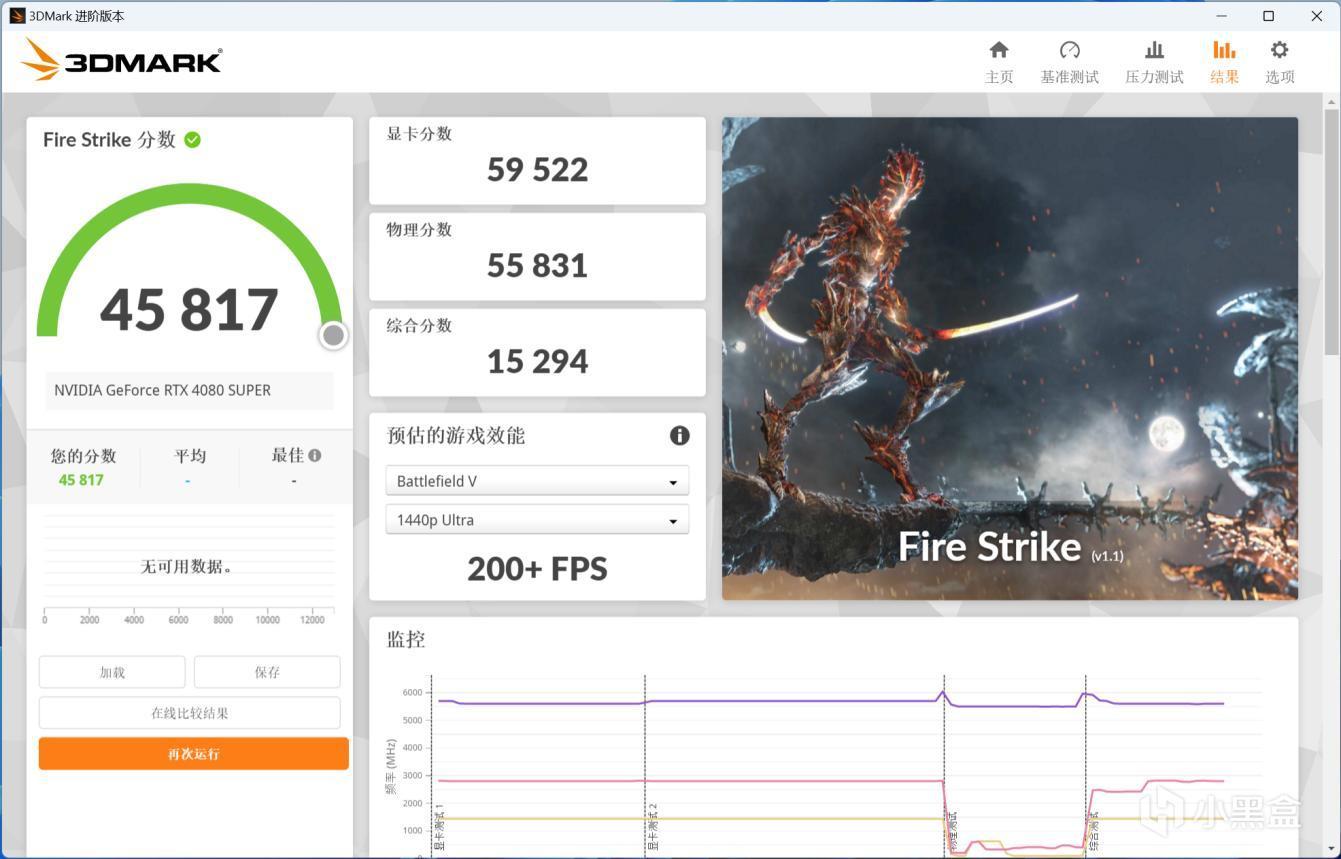1341x859 pixels.
Task: Click the info icon next to 预估的游戏效能
Action: [x=680, y=435]
